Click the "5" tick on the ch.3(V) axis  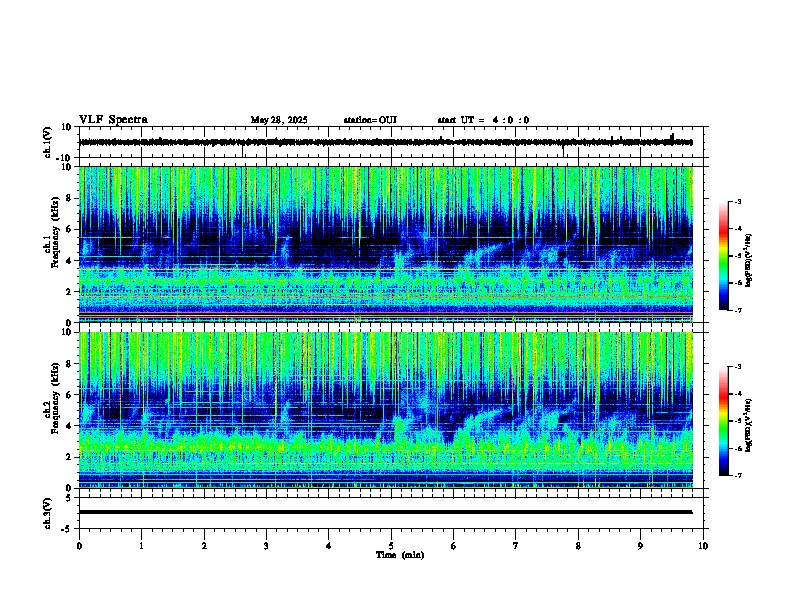pyautogui.click(x=70, y=498)
